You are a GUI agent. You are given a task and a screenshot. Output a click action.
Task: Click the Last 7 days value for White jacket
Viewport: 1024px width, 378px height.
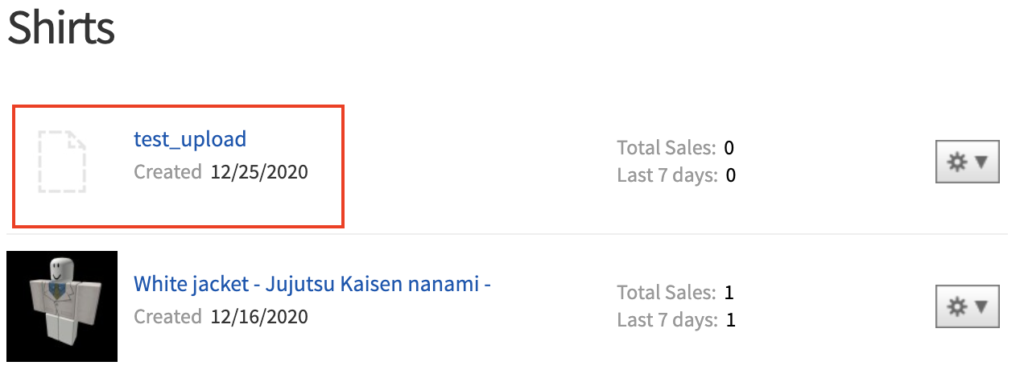coord(731,321)
